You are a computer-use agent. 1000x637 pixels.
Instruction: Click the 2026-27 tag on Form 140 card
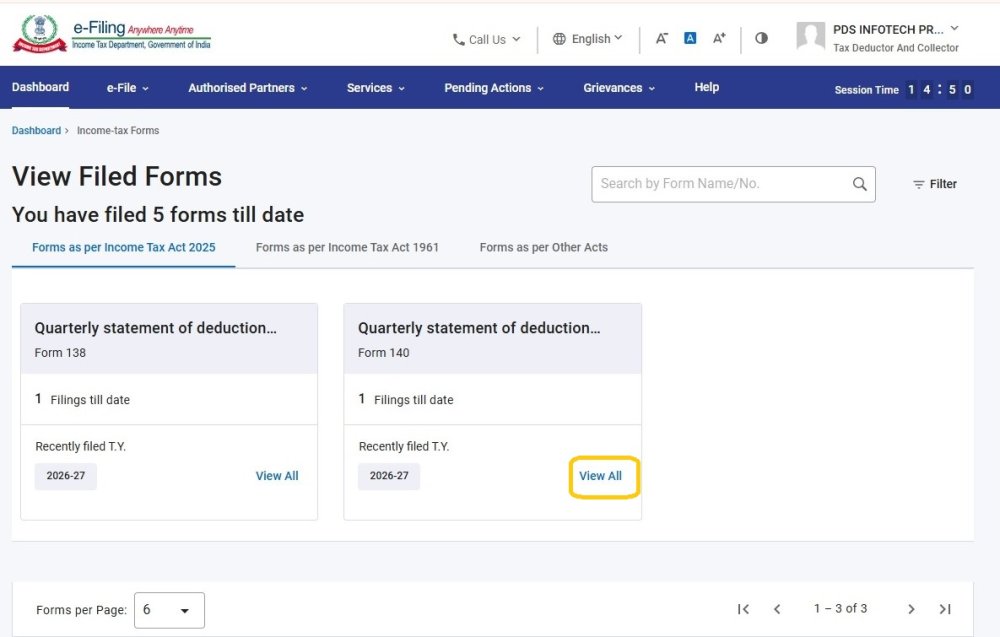(389, 476)
